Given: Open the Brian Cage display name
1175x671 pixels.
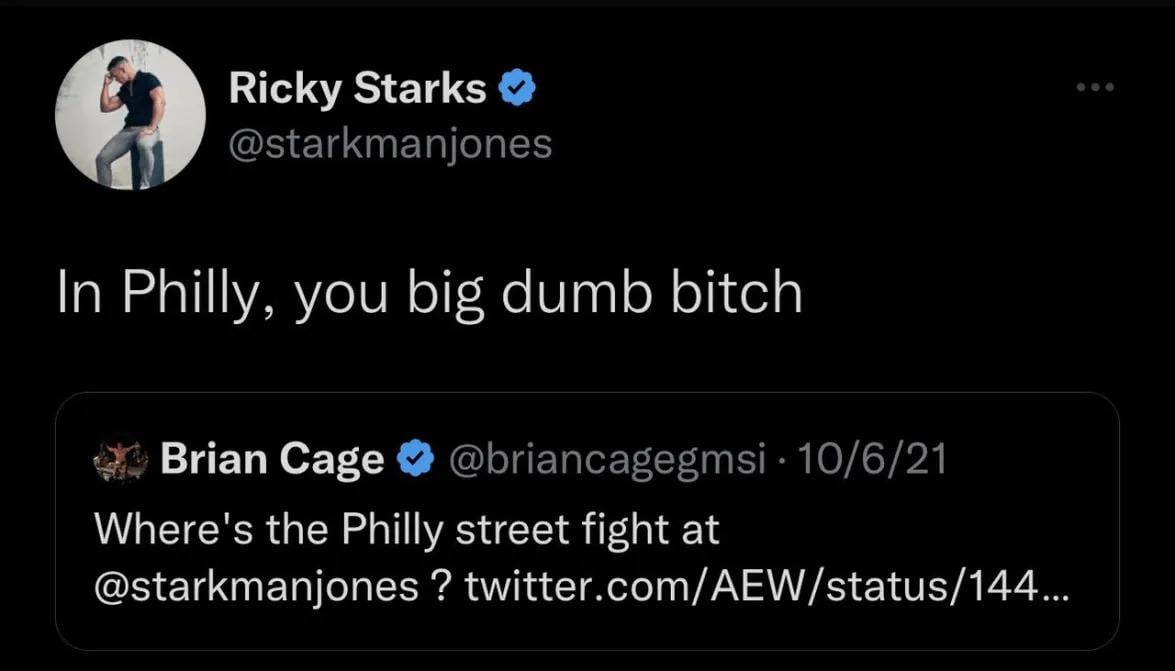Looking at the screenshot, I should [272, 459].
